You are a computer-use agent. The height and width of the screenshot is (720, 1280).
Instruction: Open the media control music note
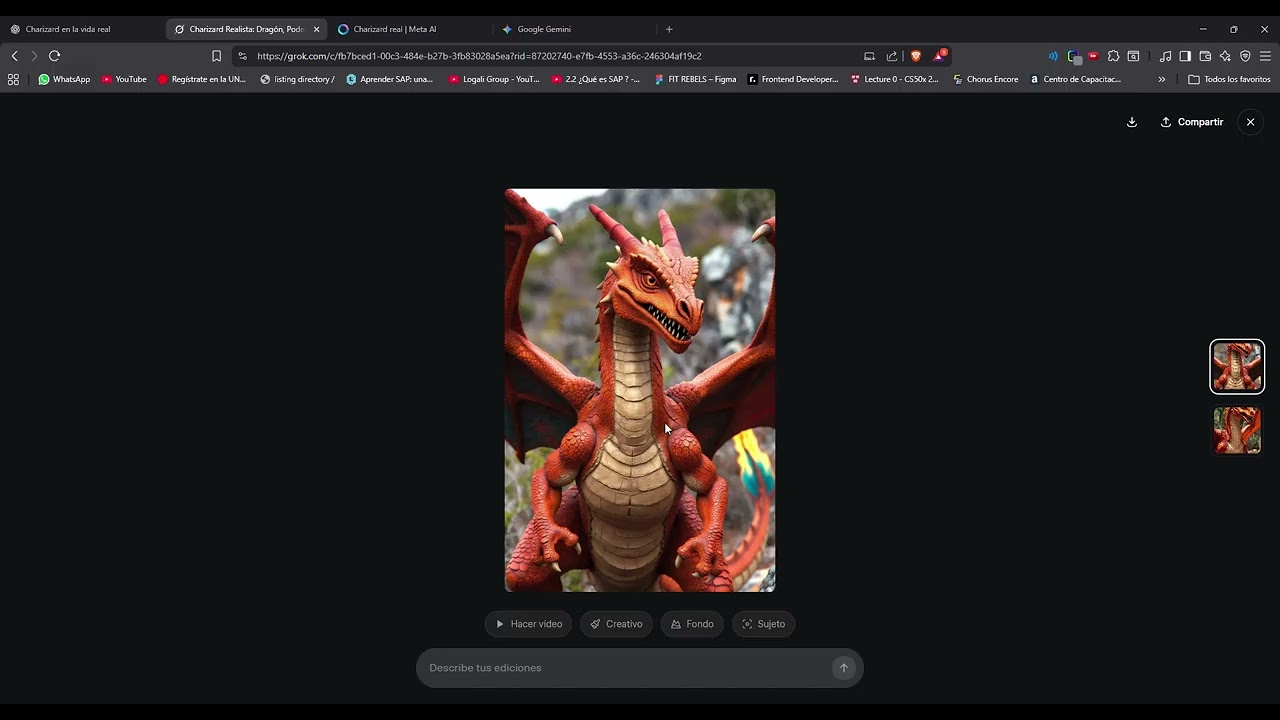coord(1165,56)
